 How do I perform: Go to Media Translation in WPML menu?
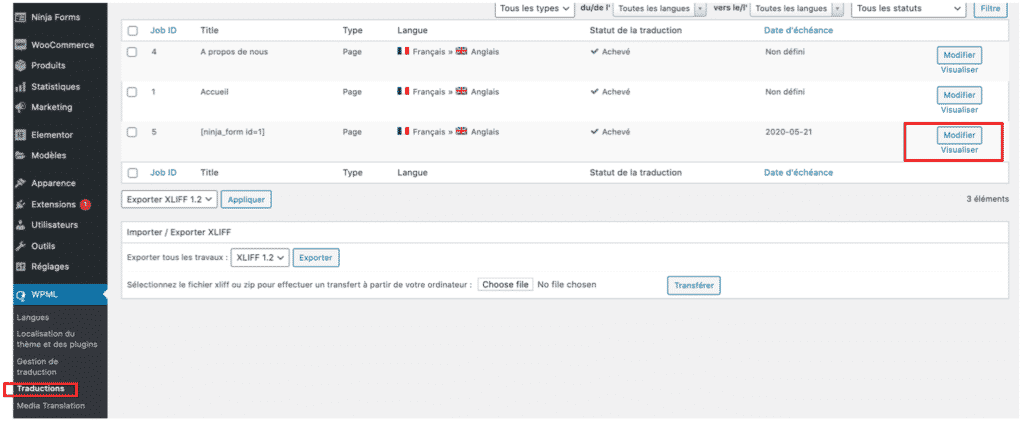click(x=50, y=405)
